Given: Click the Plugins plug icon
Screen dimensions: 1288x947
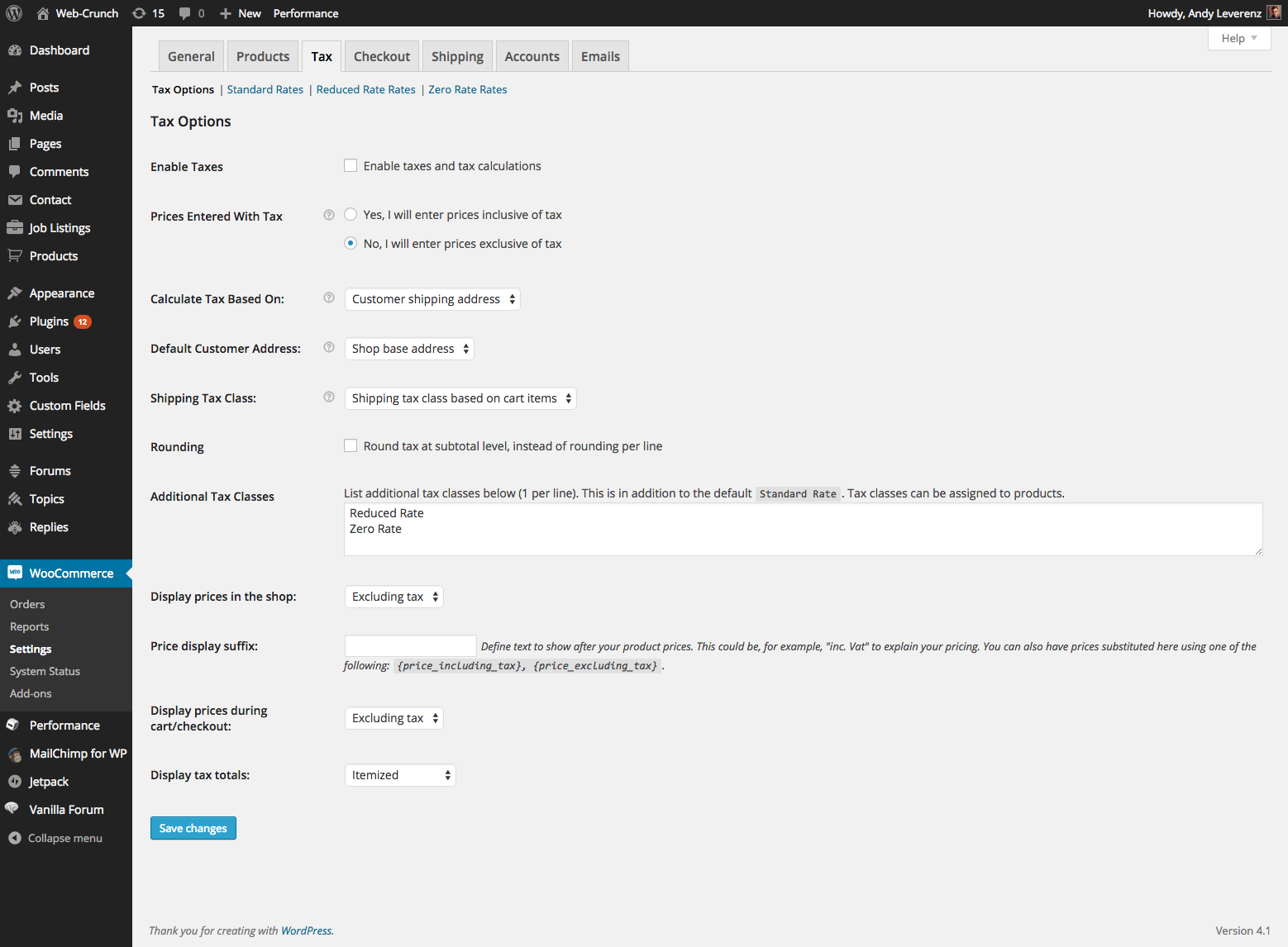Looking at the screenshot, I should click(15, 321).
